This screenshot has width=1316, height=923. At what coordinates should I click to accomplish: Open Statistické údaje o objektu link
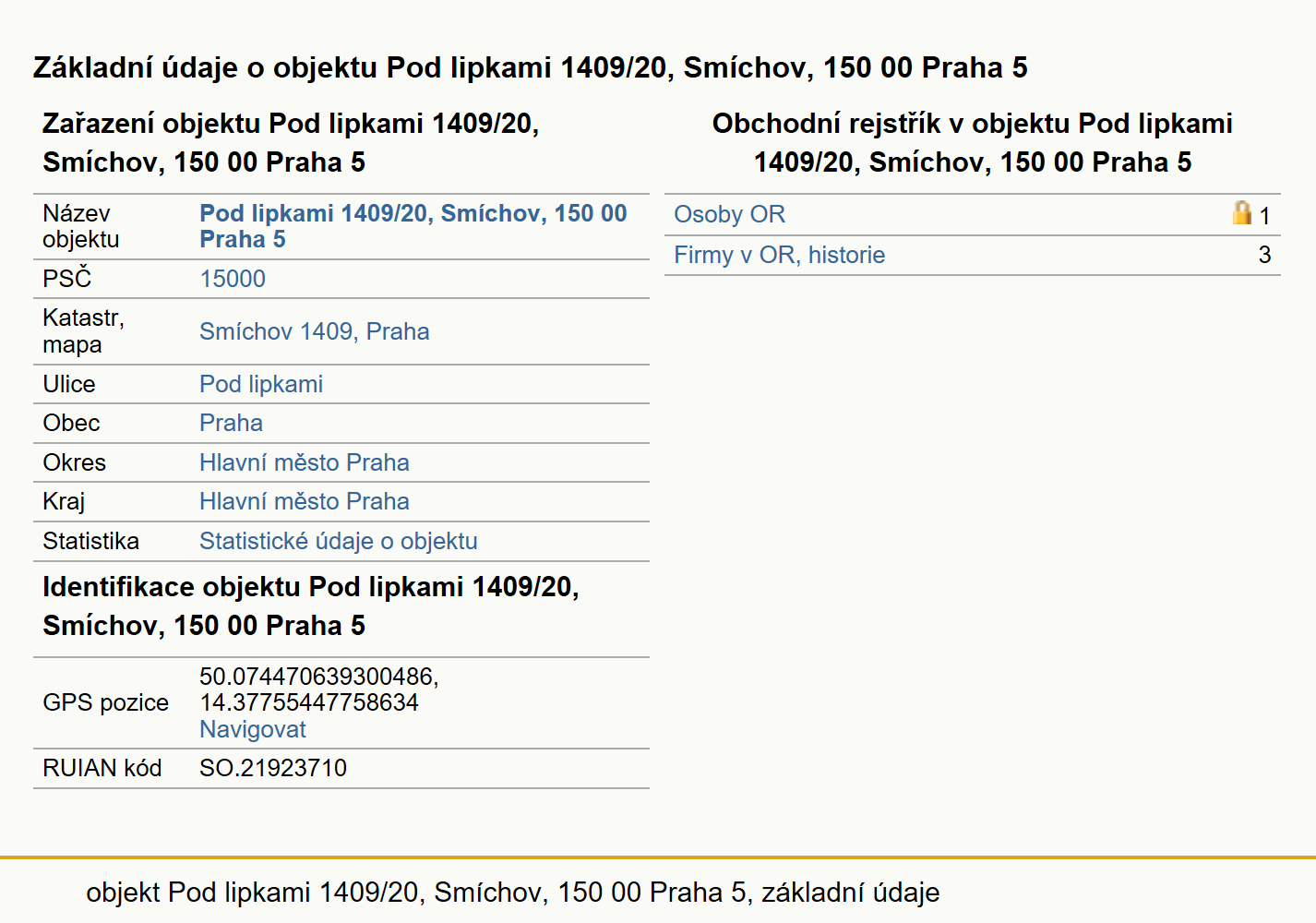(338, 541)
